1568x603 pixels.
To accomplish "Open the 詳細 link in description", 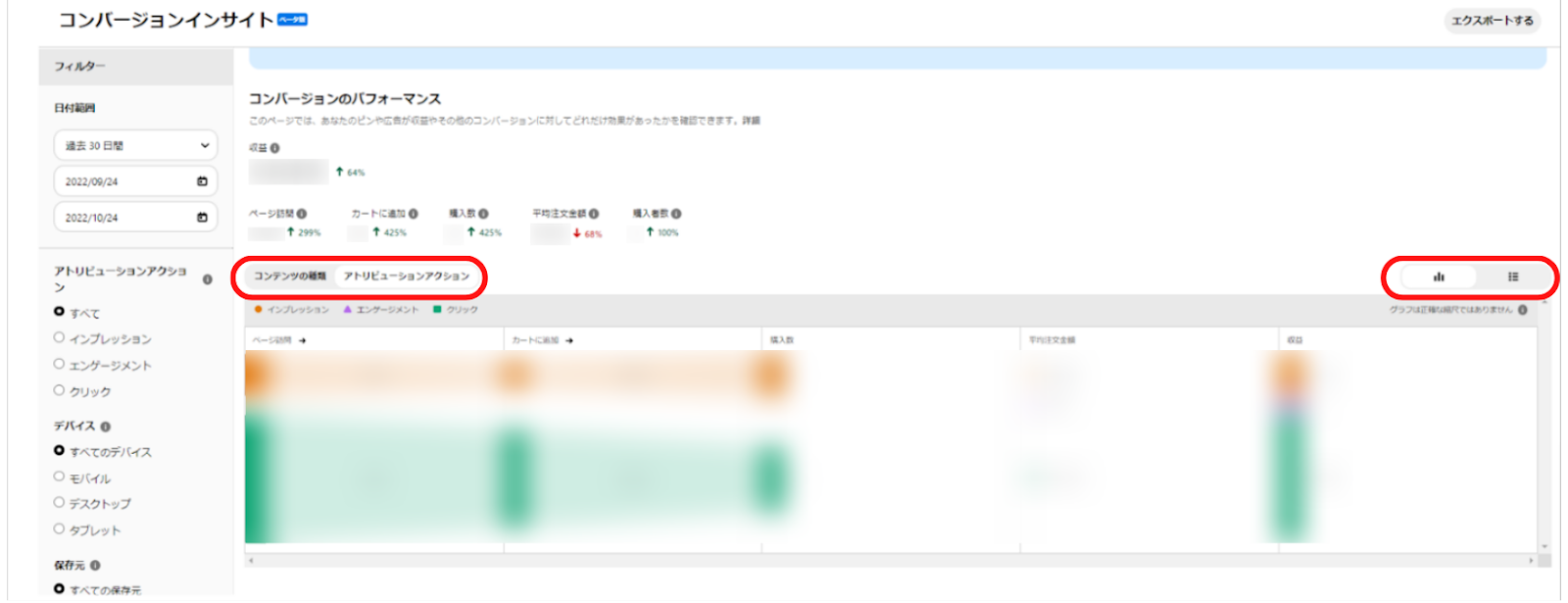I will (x=751, y=121).
